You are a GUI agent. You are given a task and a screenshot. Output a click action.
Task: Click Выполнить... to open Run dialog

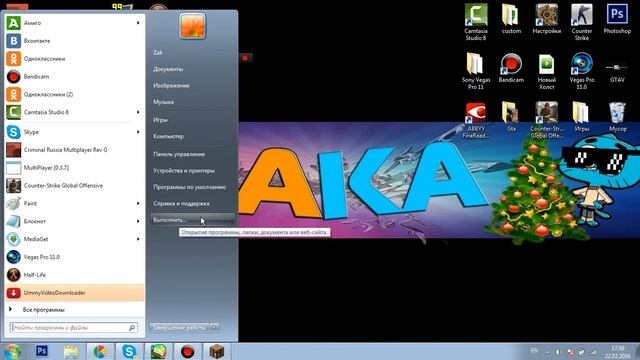[192, 220]
